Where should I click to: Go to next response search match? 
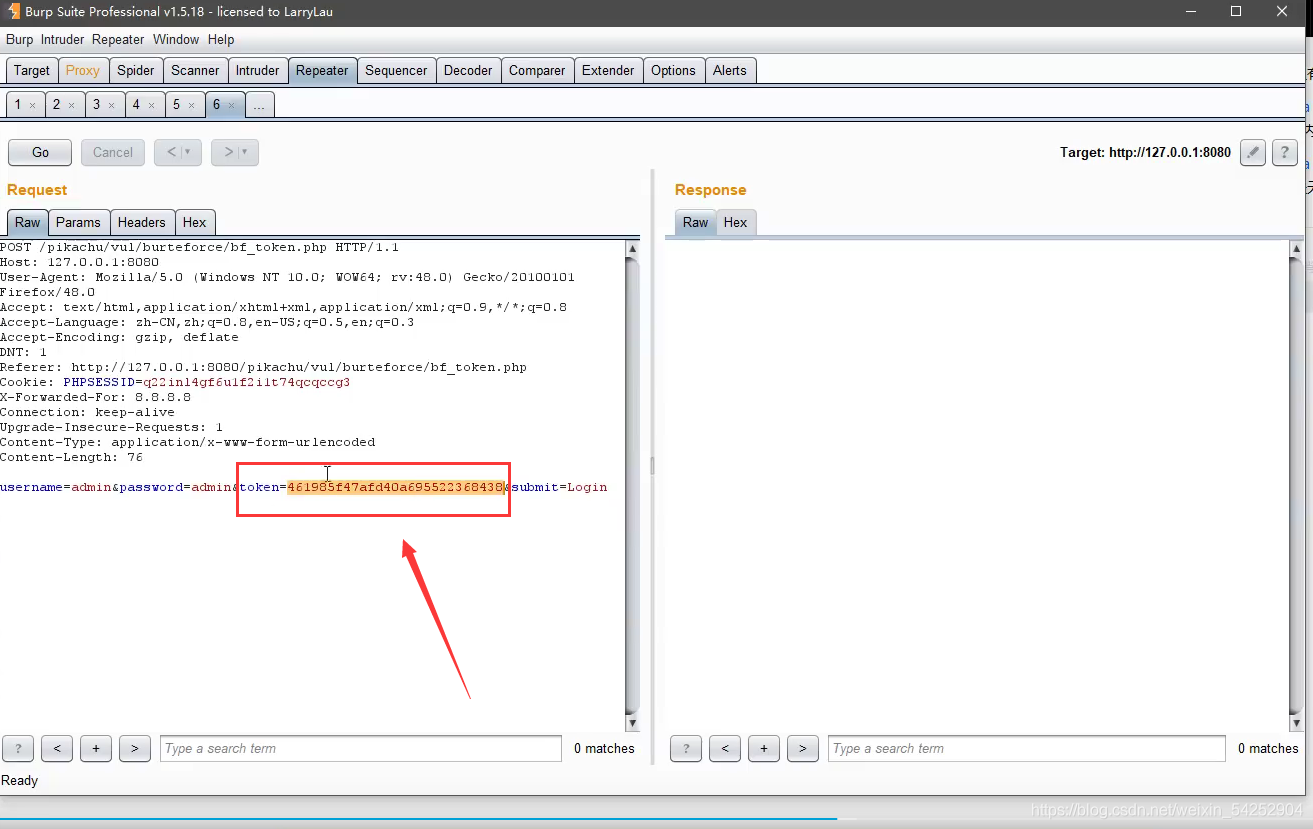coord(803,748)
